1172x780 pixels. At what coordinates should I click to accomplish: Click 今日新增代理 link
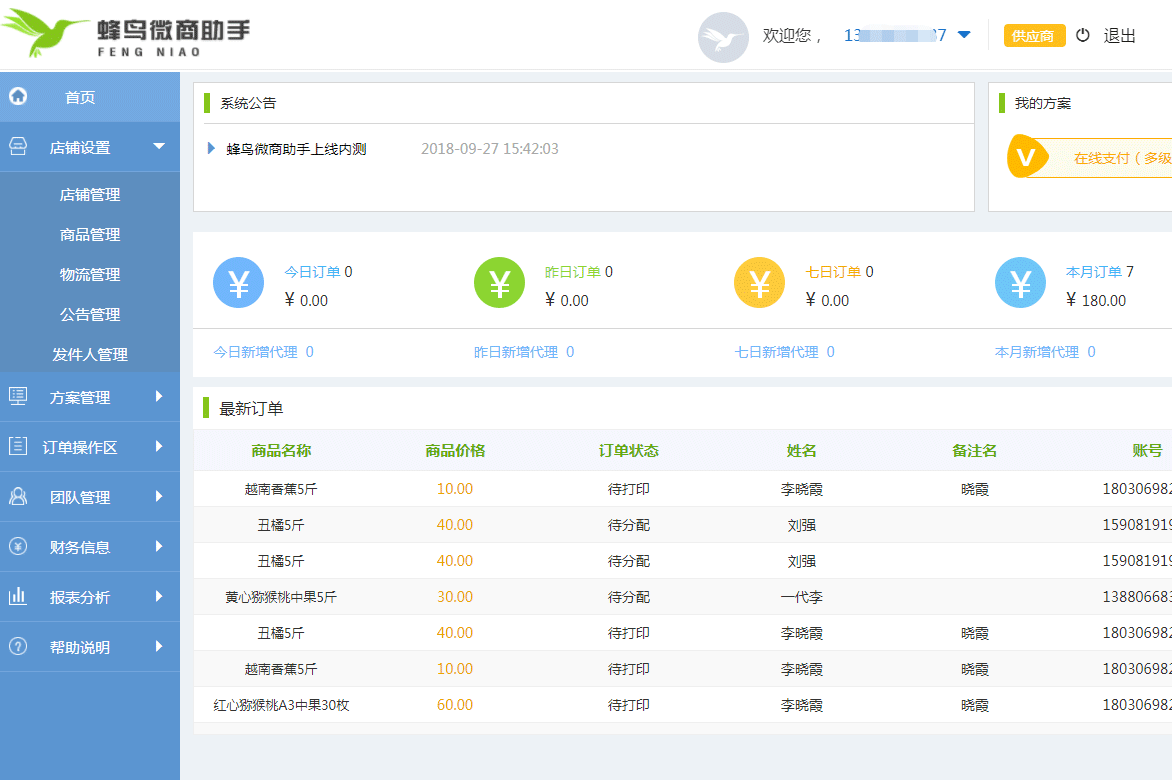pyautogui.click(x=263, y=352)
